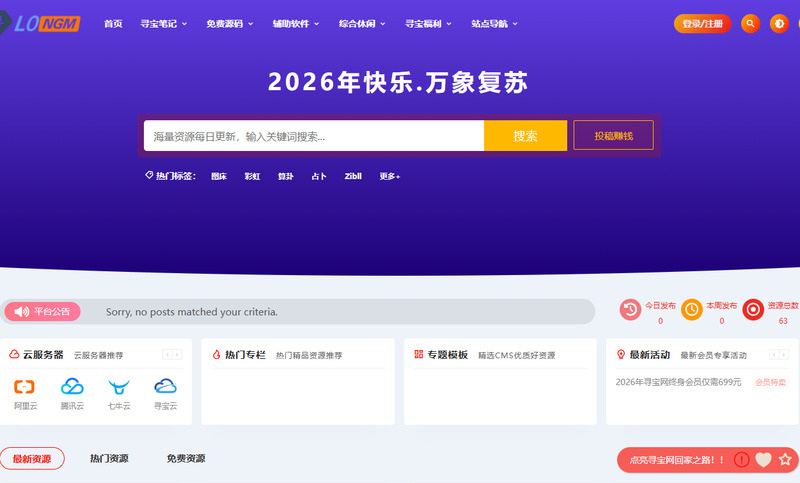Focus the keyword search input field
Screen dimensions: 800x483
314,136
